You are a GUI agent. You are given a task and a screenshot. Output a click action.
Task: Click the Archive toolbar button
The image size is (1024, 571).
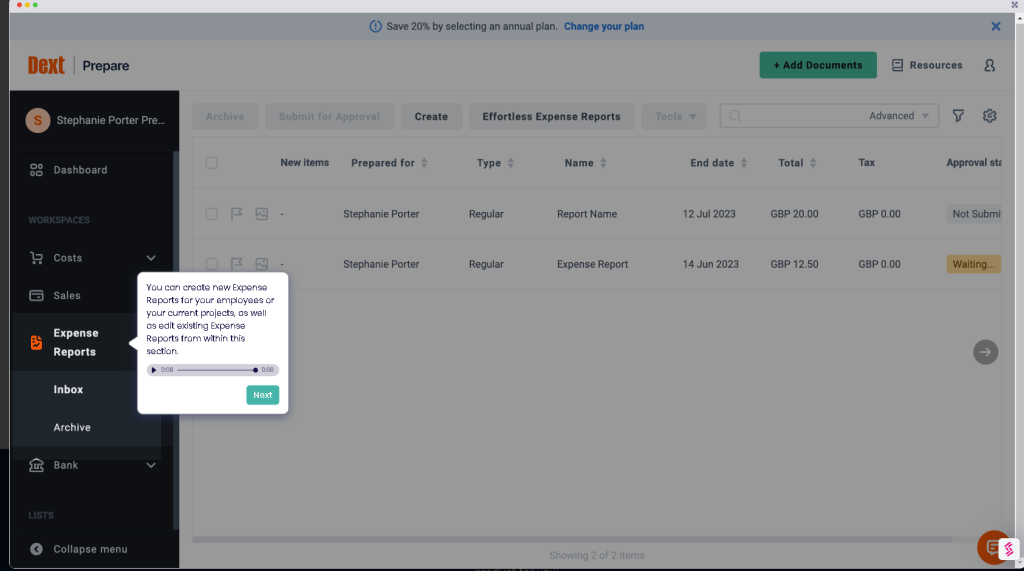[x=225, y=116]
